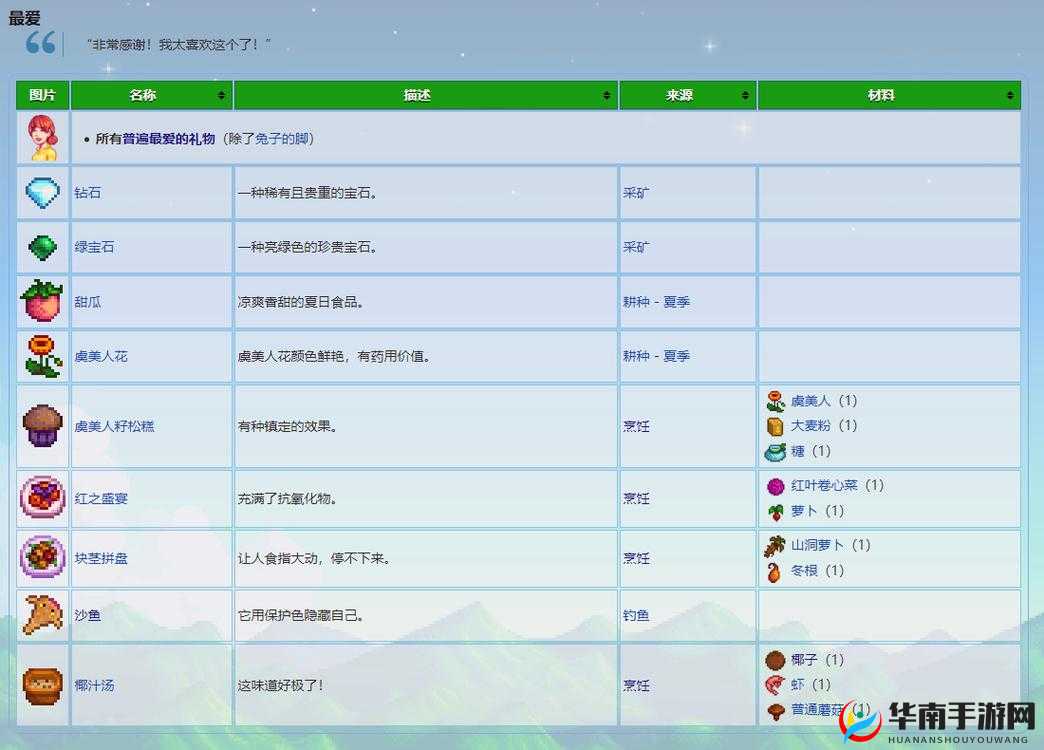Click the green emerald gem icon
The image size is (1044, 750).
(41, 246)
